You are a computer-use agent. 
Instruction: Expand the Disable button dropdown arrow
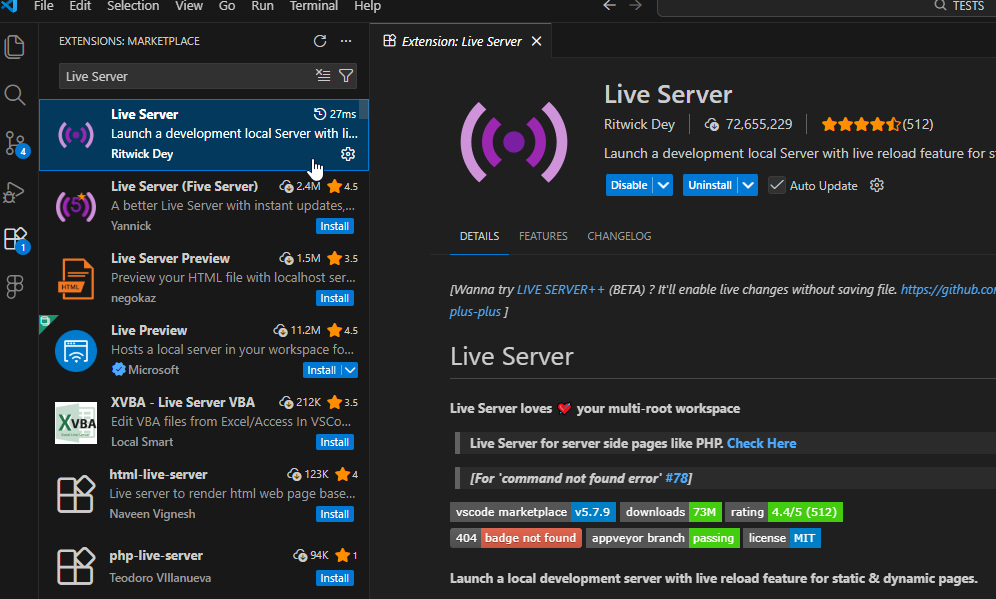[x=663, y=185]
